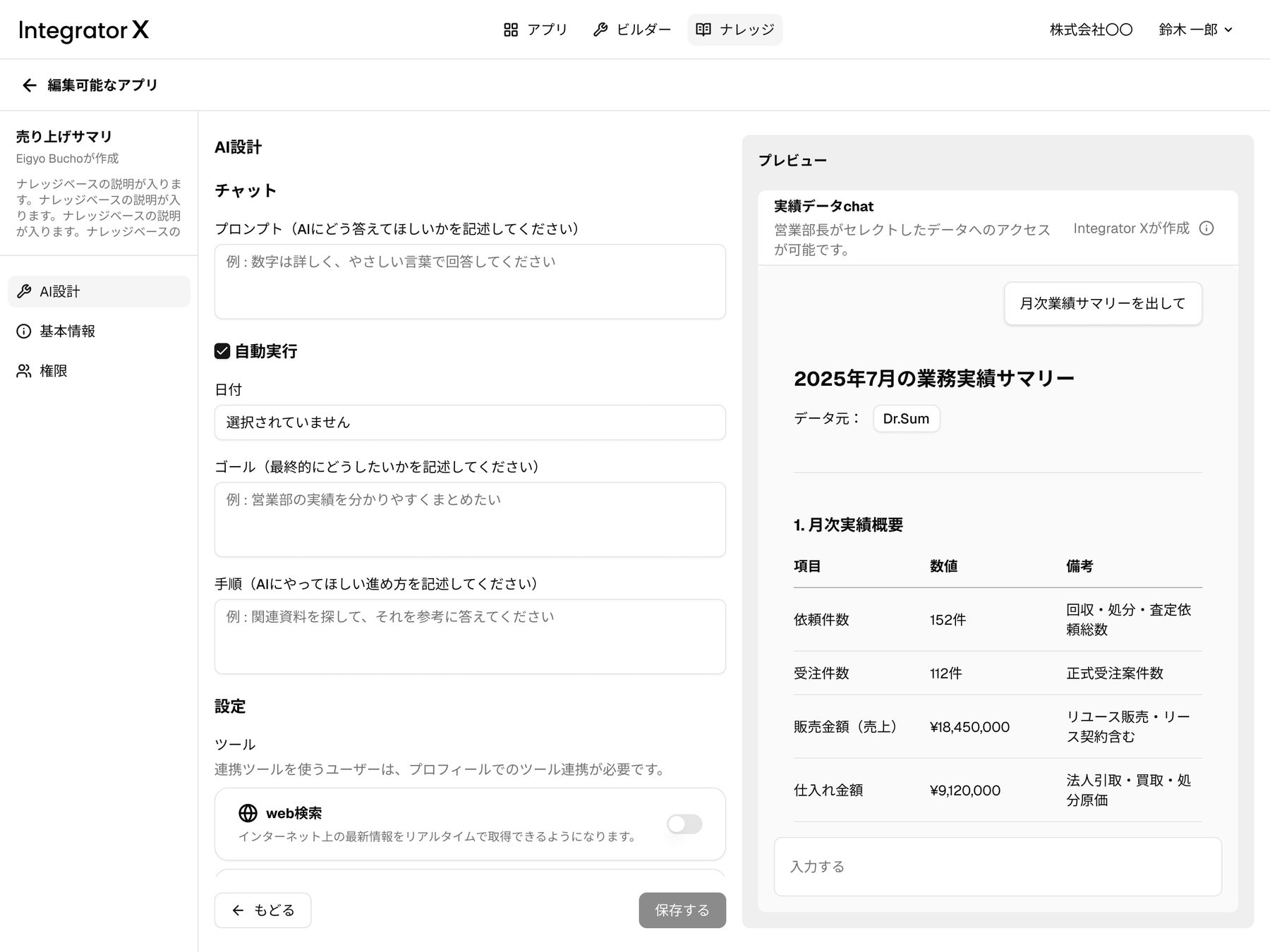Click the Integrator X logo
The width and height of the screenshot is (1270, 952).
[84, 30]
